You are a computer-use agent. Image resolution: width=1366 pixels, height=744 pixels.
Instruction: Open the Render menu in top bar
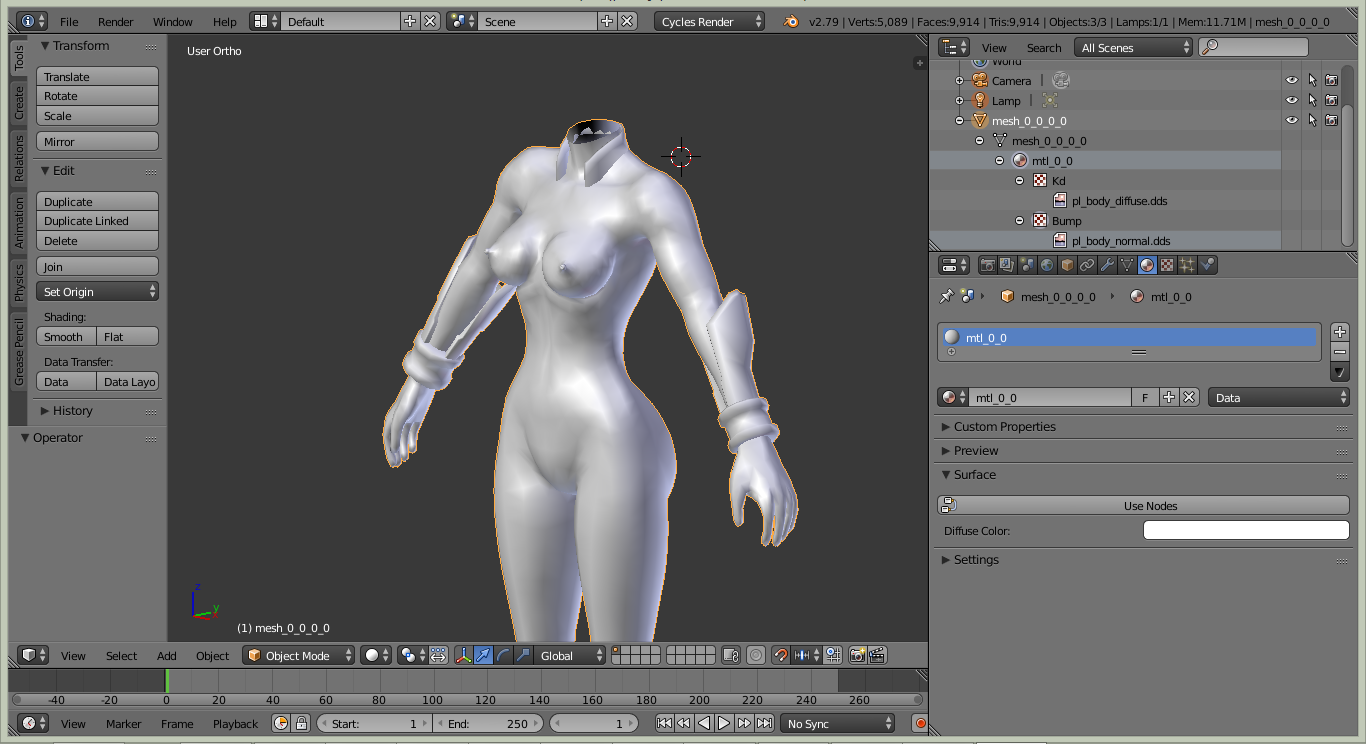(115, 21)
